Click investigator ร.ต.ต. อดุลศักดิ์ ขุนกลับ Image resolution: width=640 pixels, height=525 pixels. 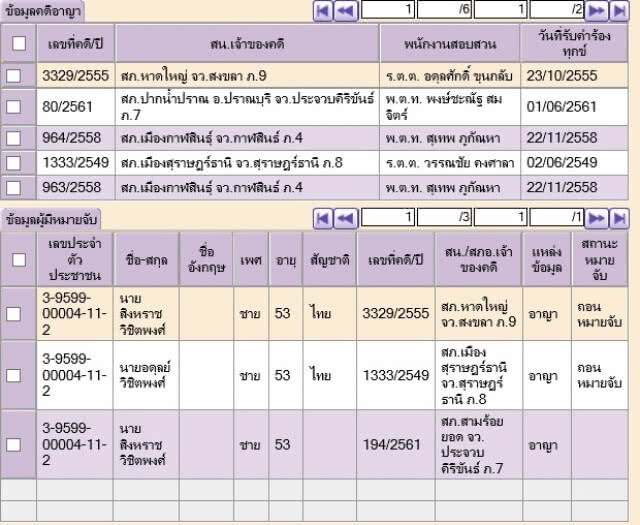coord(449,76)
